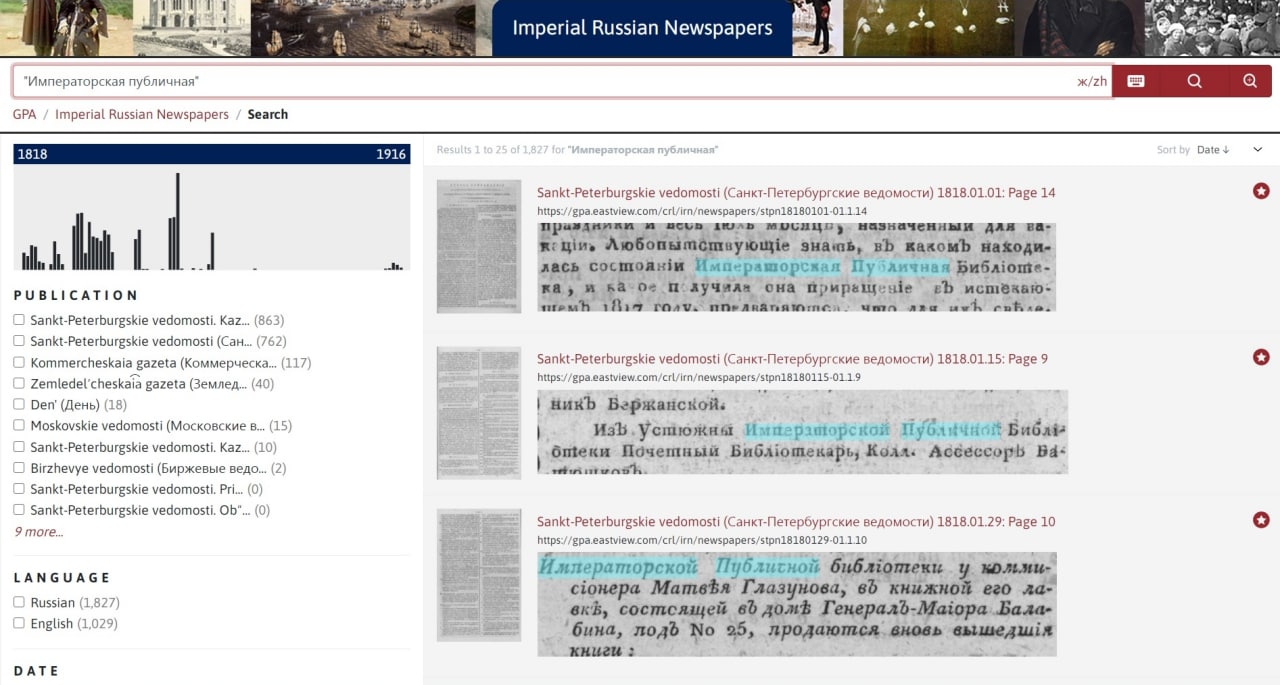The width and height of the screenshot is (1280, 685).
Task: Expand the '9 more...' publications link
Action: pos(38,532)
